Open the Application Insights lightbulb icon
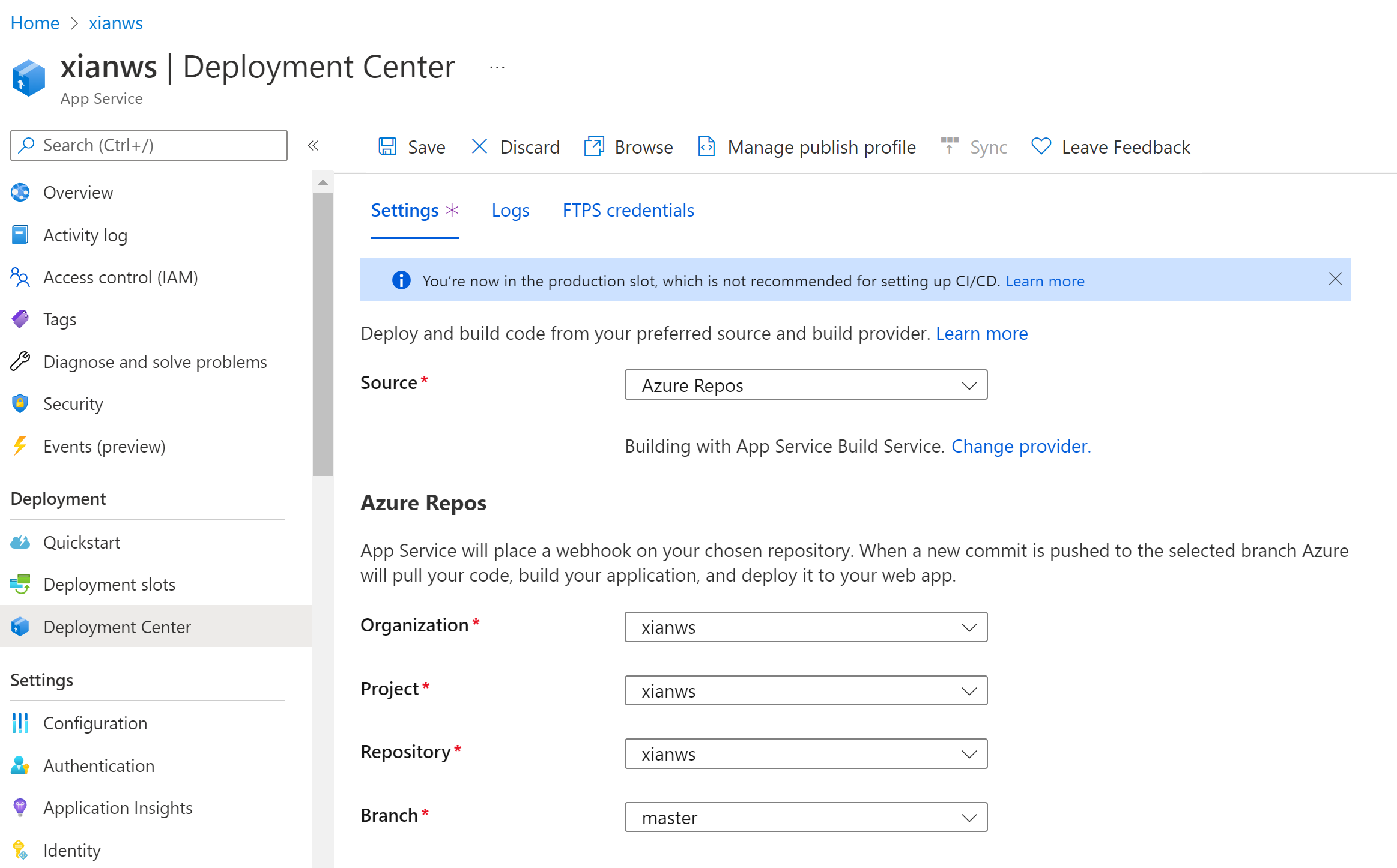The height and width of the screenshot is (868, 1397). (20, 807)
